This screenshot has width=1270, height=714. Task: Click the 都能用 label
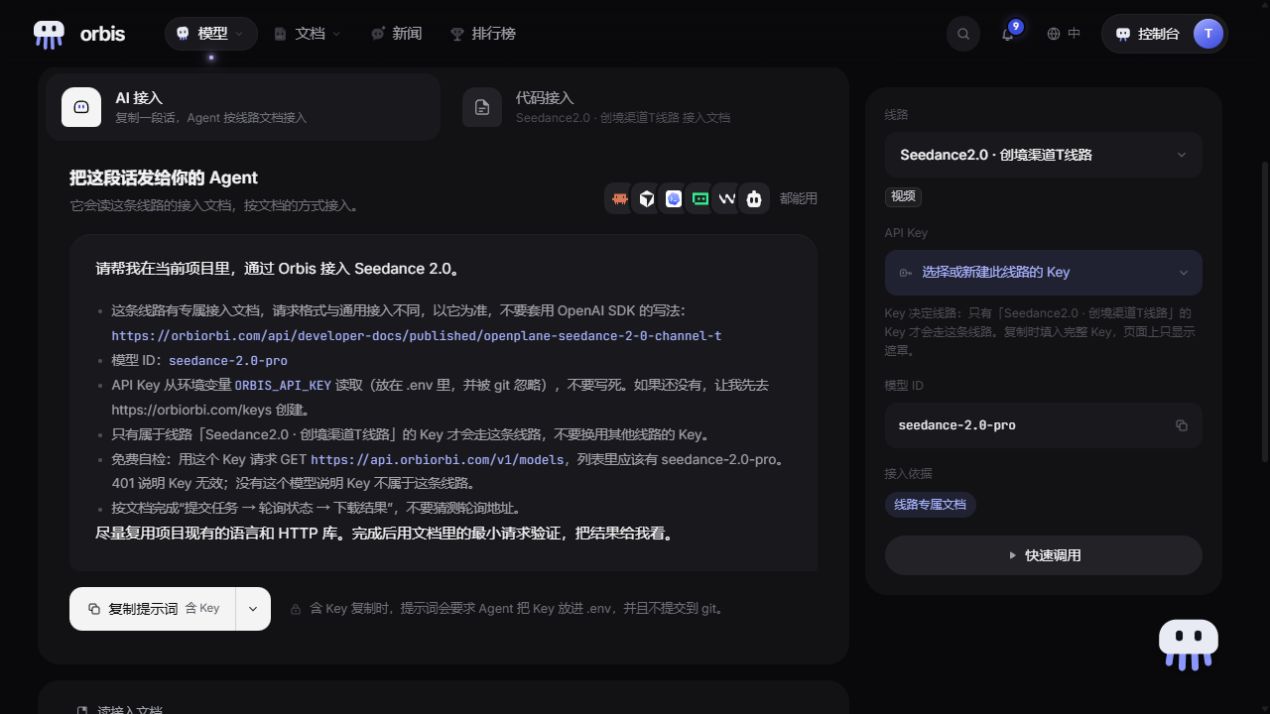click(x=798, y=199)
